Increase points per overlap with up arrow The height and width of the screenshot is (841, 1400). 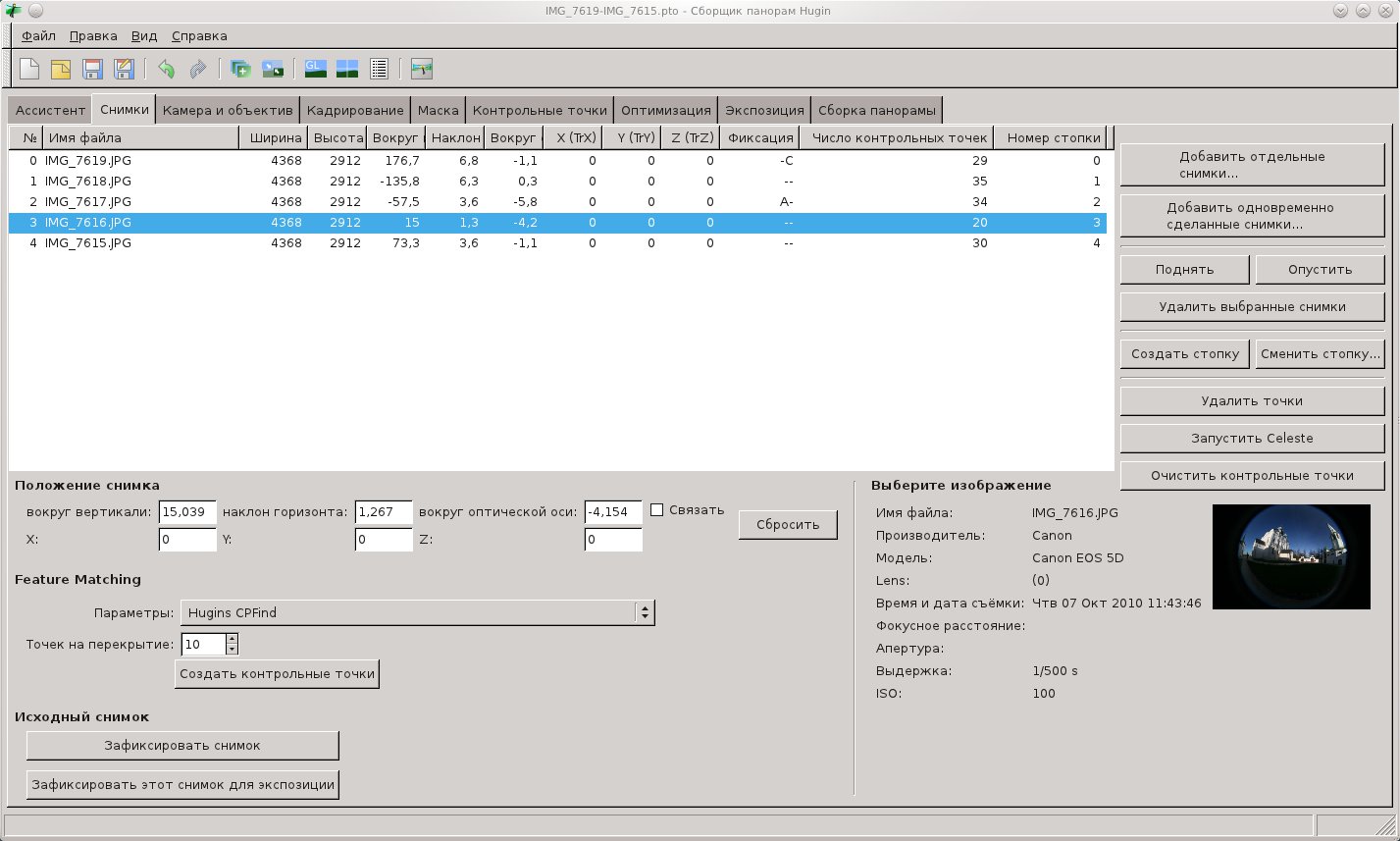click(232, 639)
